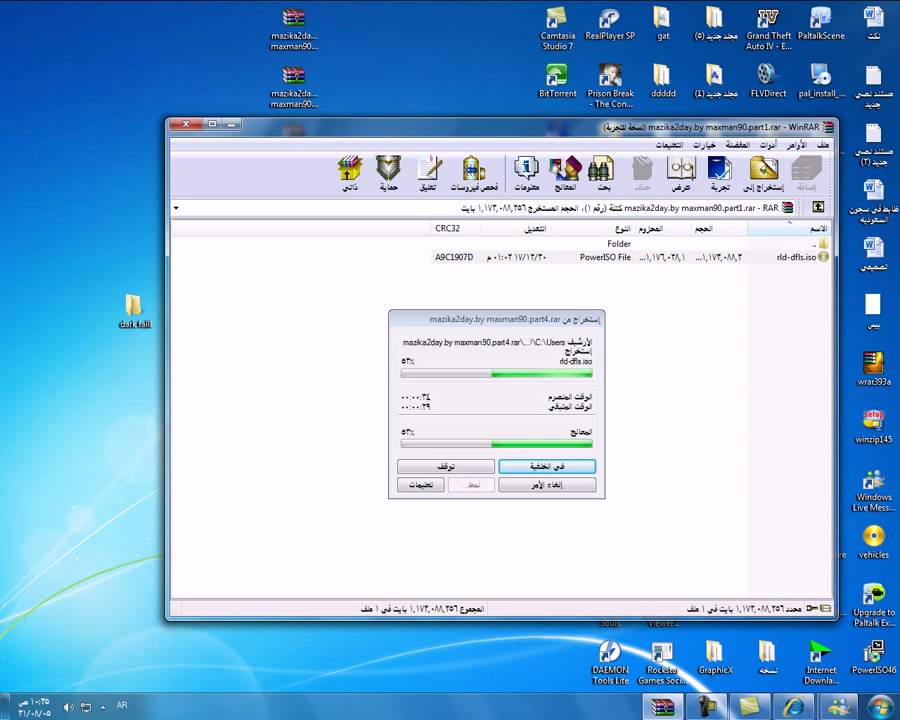
Task: Click the Add (إضافة) toolbar icon
Action: point(806,173)
